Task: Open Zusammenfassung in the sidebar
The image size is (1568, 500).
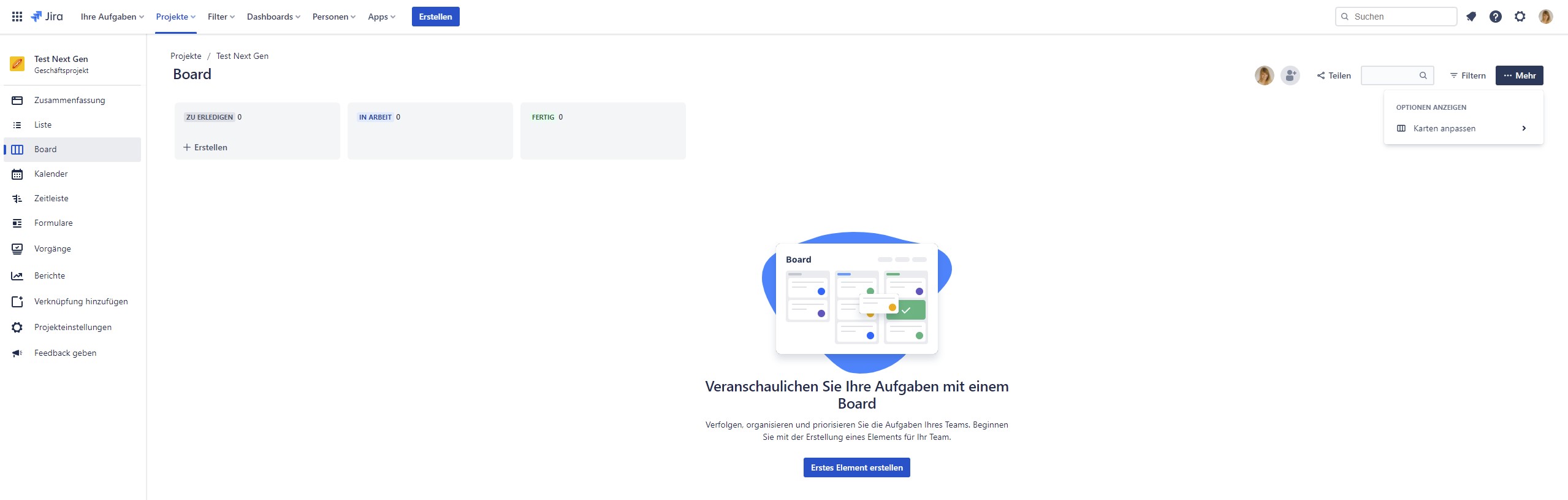Action: 72,100
